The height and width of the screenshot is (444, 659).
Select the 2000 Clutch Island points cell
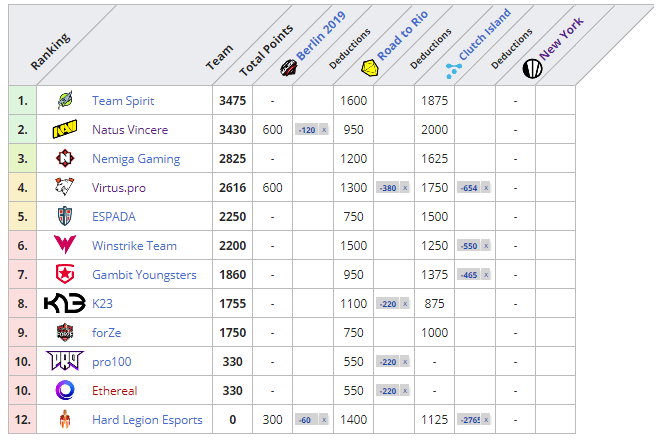coord(435,130)
